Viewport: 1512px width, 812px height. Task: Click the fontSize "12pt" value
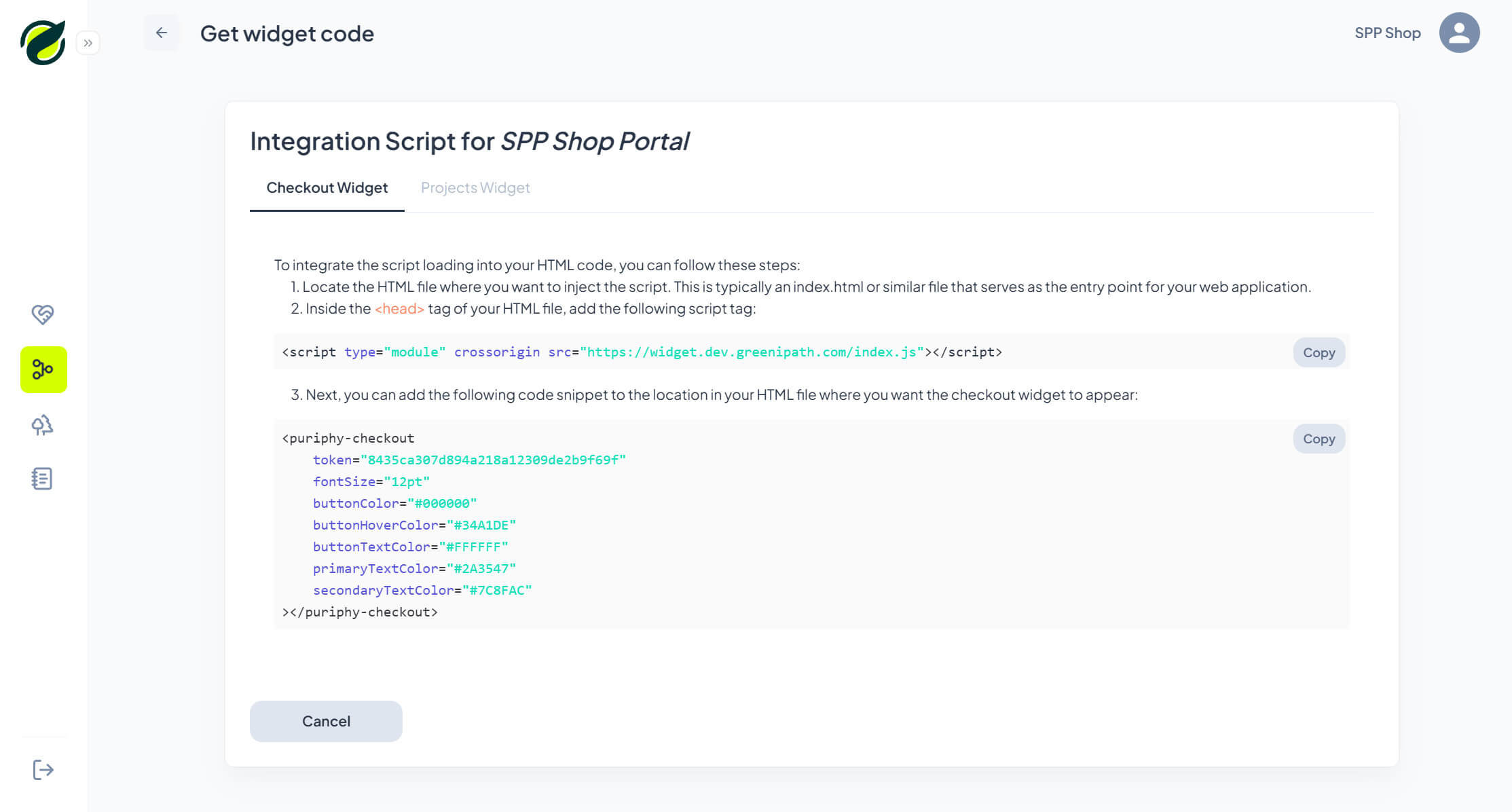(x=407, y=481)
